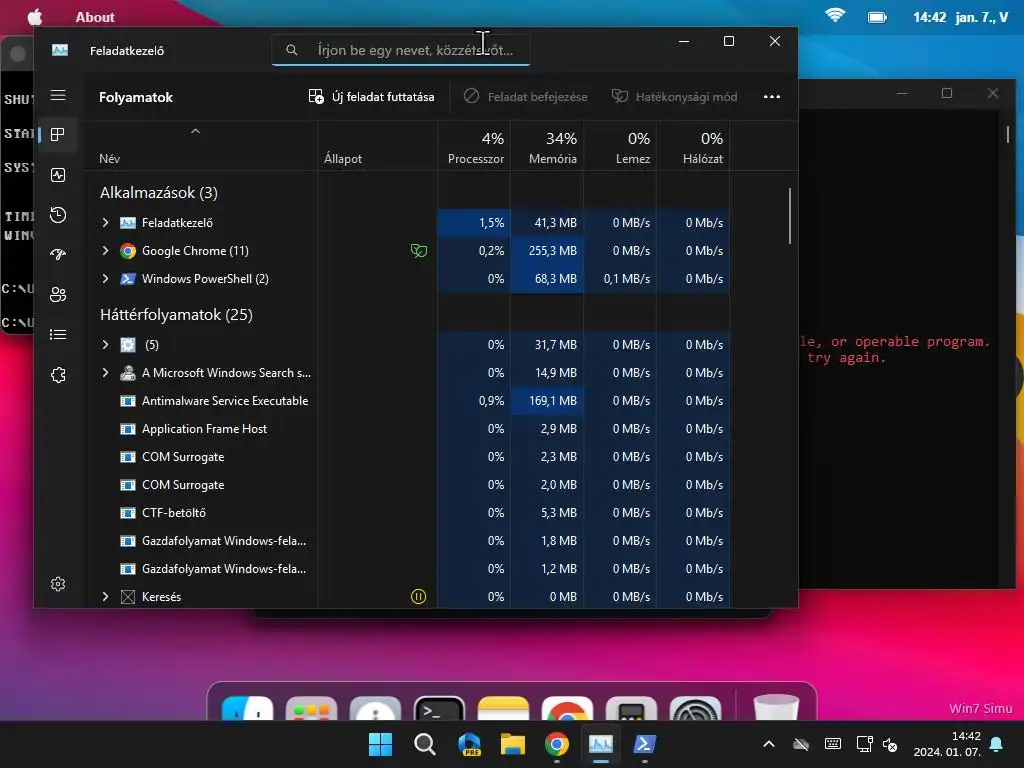Open the Task Manager hamburger navigation menu

click(58, 95)
